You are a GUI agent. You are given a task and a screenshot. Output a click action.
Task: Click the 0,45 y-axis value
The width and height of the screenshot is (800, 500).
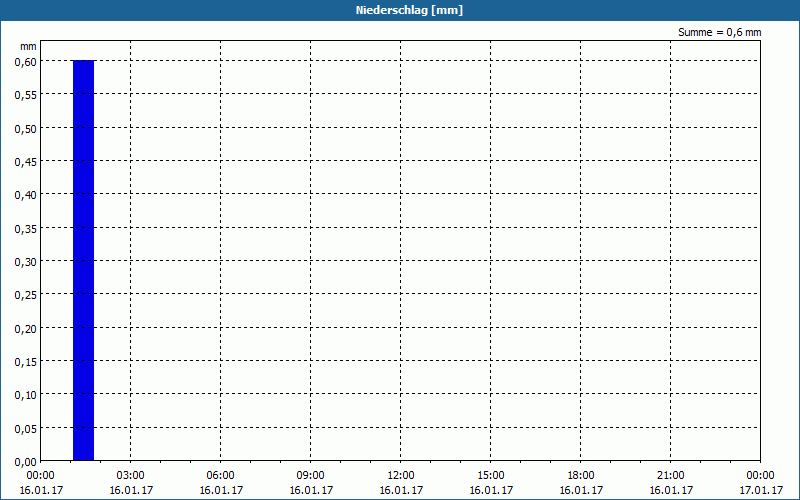(26, 162)
